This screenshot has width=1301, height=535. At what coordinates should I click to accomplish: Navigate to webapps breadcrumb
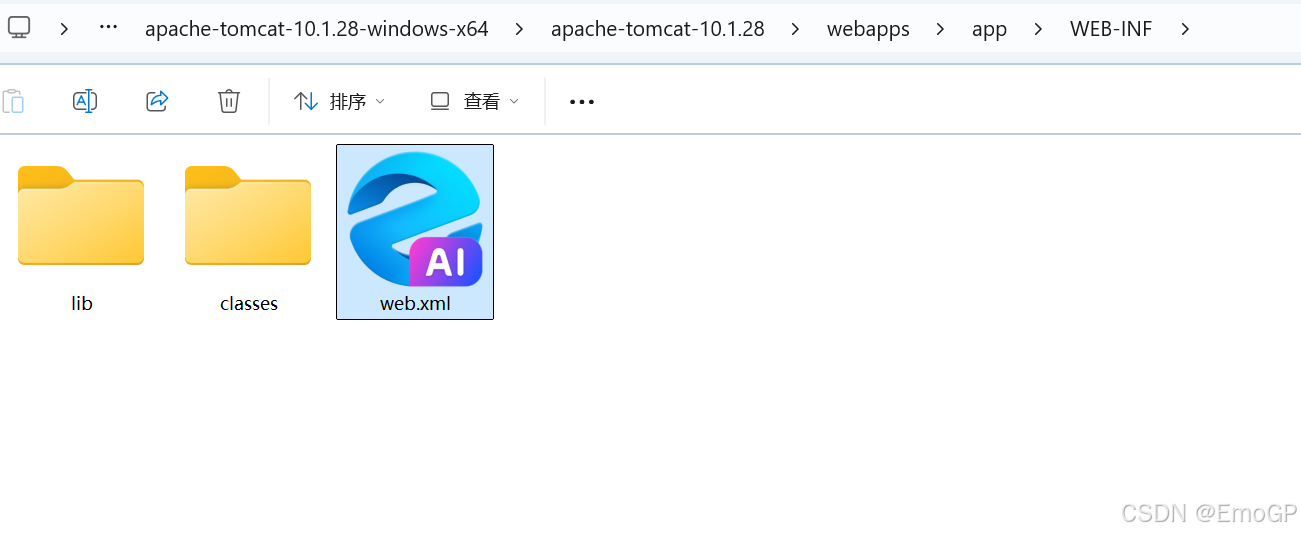(868, 29)
